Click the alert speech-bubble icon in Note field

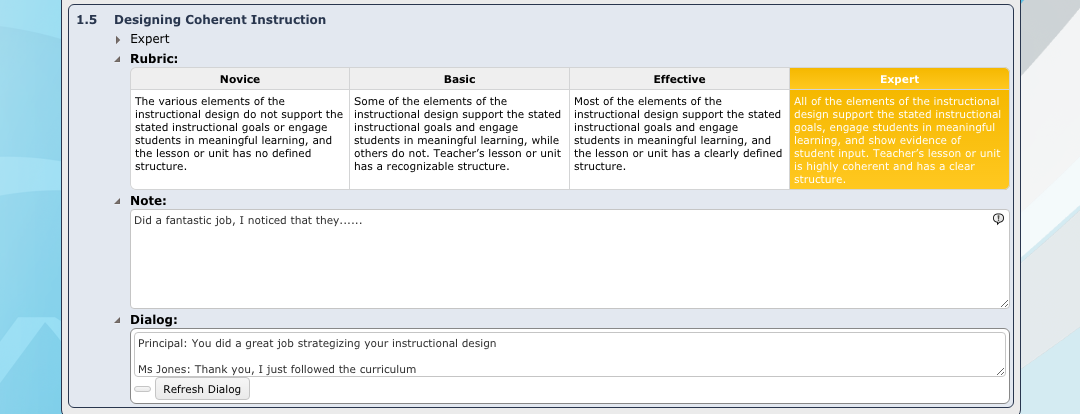click(x=998, y=219)
